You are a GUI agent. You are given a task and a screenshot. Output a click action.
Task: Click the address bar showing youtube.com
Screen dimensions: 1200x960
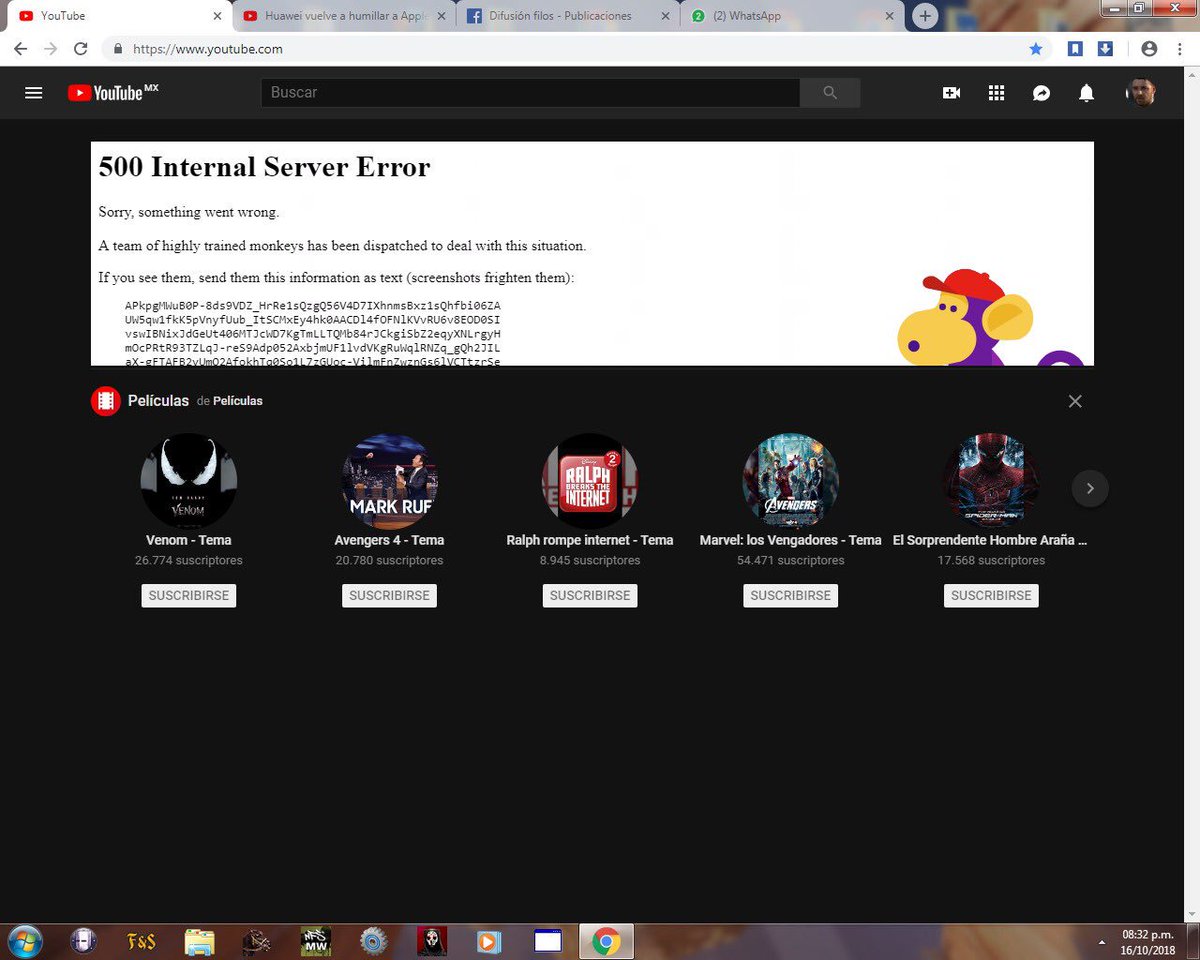pyautogui.click(x=570, y=48)
